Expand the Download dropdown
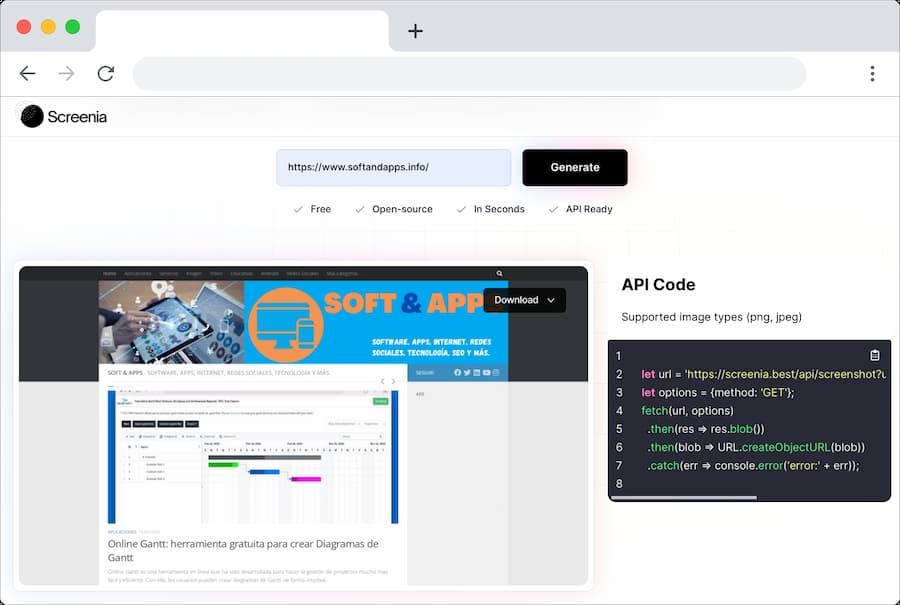The height and width of the screenshot is (605, 900). pos(525,300)
